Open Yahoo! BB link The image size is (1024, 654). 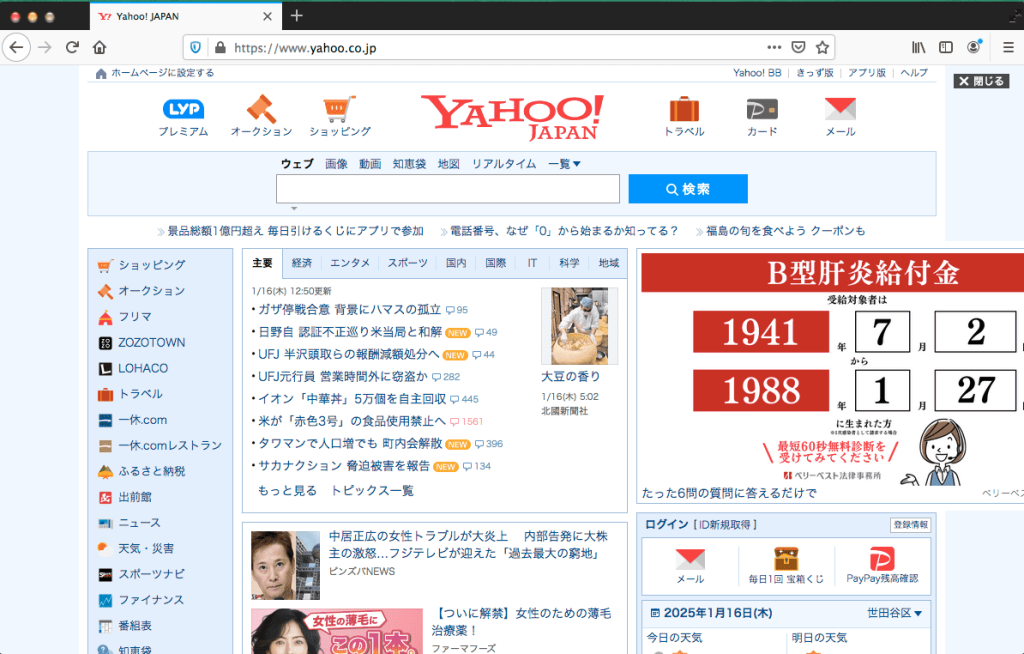(x=757, y=73)
